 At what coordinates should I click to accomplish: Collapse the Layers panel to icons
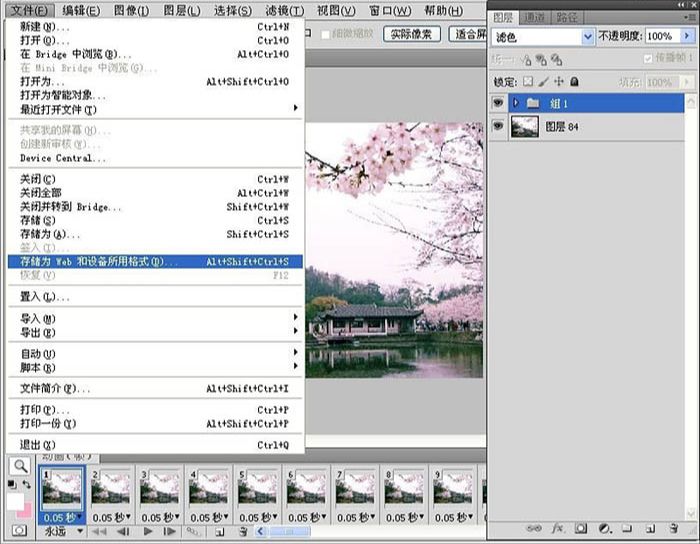(682, 4)
